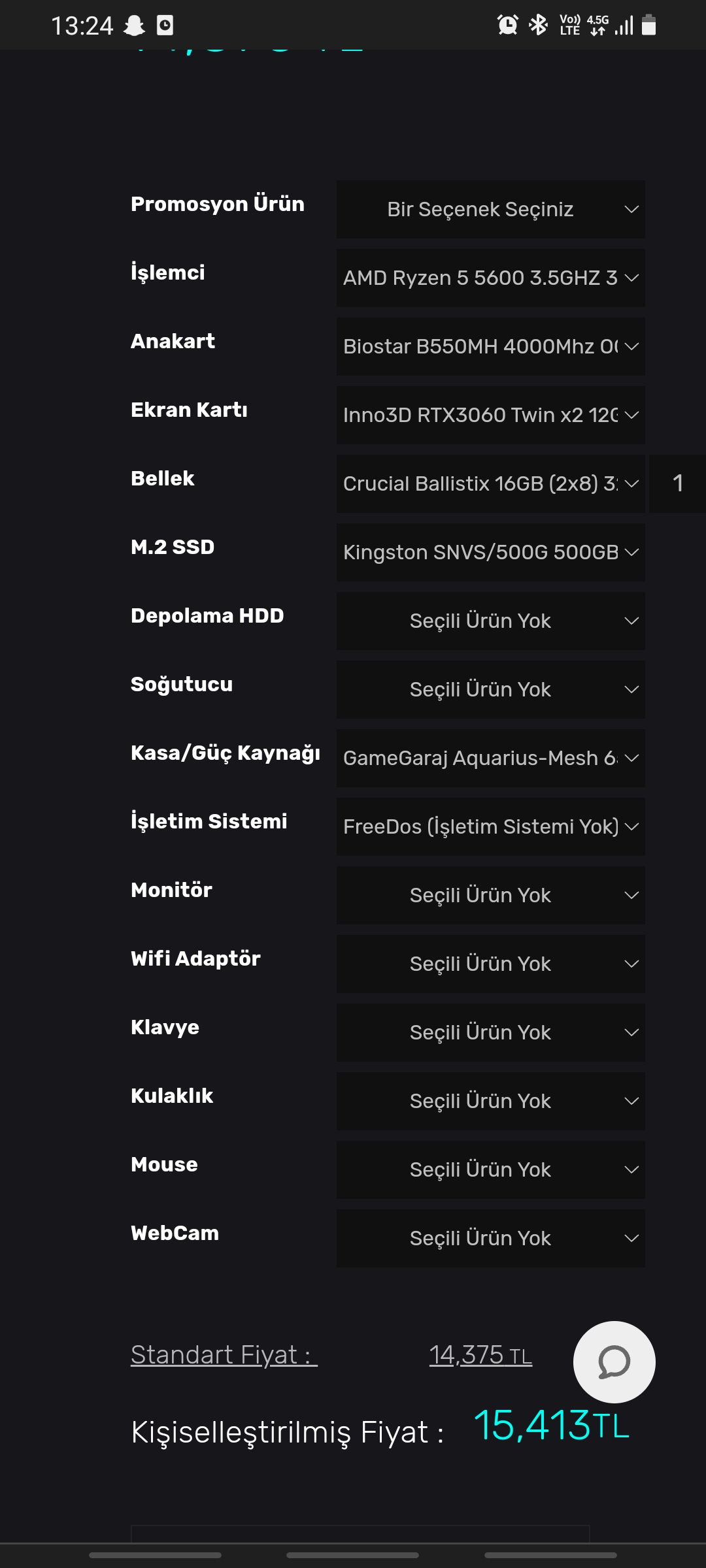Tap the battery icon in status bar
Viewport: 706px width, 1568px height.
click(x=648, y=25)
